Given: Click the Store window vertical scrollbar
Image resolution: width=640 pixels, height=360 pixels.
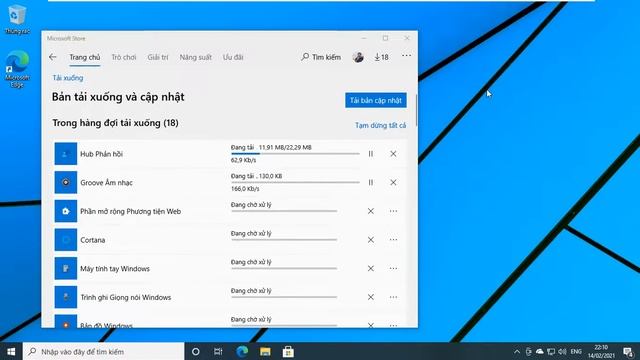Looking at the screenshot, I should [x=416, y=110].
